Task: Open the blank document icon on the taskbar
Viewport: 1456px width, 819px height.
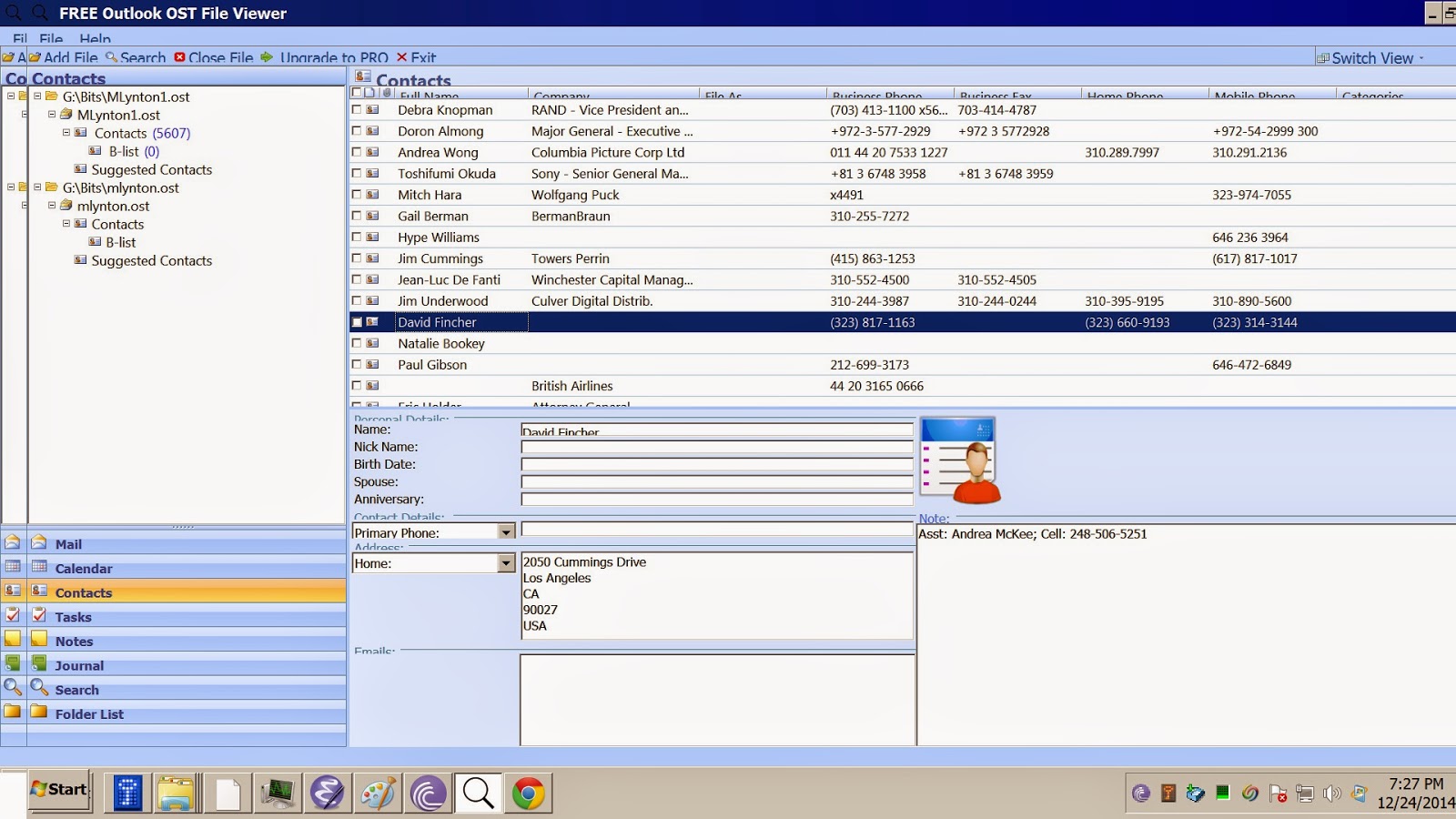Action: click(x=227, y=794)
